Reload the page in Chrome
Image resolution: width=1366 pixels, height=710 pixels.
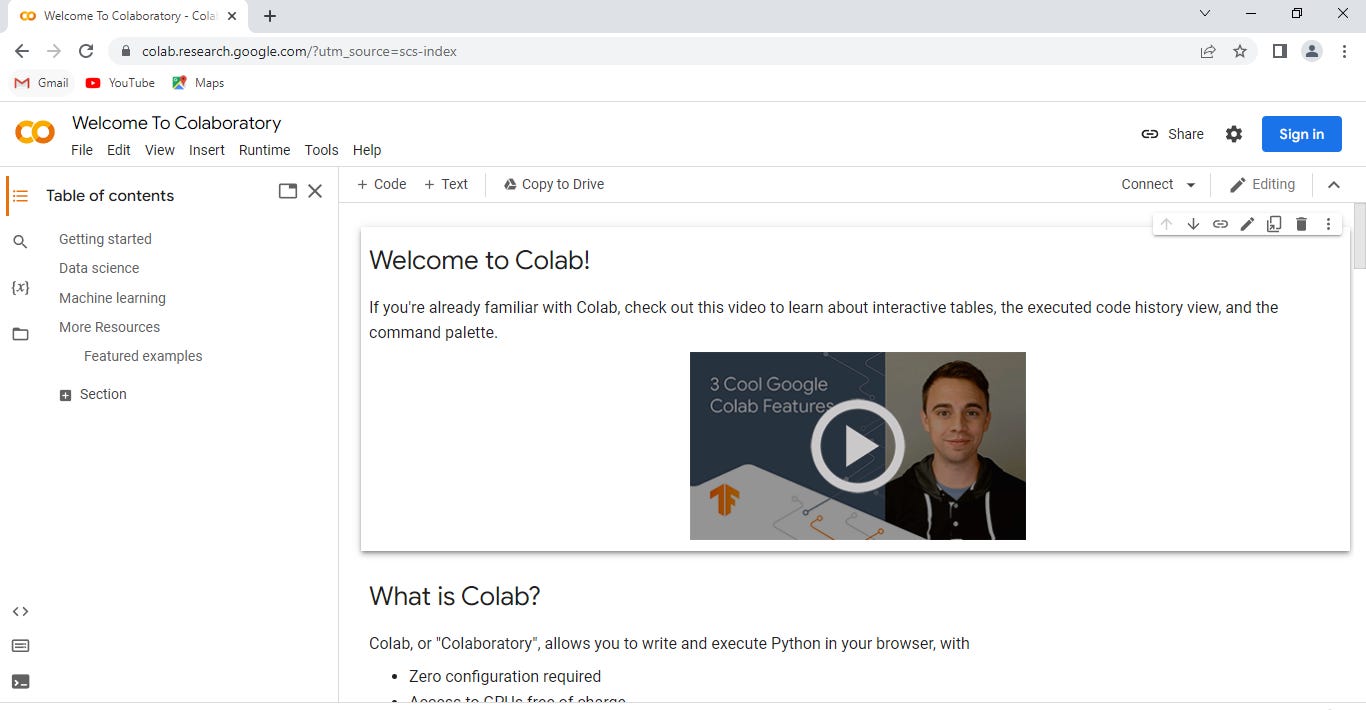click(86, 51)
